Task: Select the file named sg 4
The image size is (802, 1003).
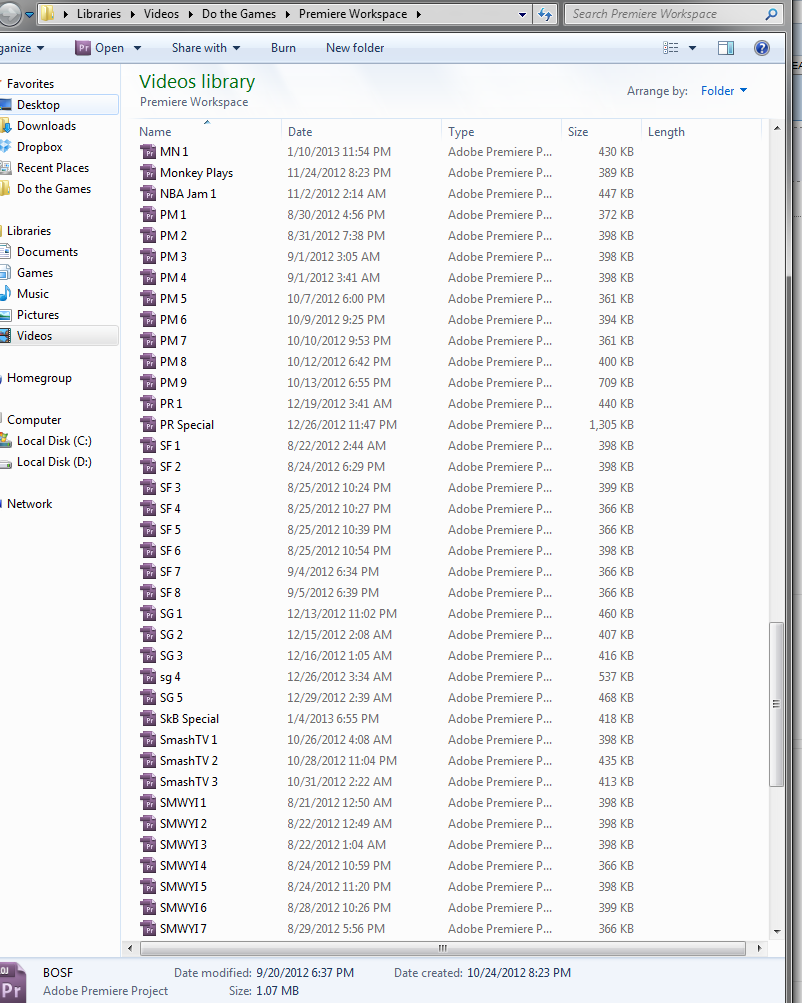Action: tap(170, 677)
